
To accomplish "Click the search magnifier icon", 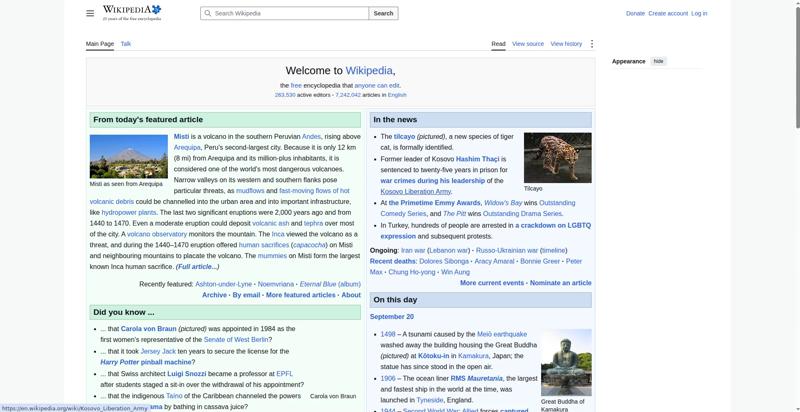I will [207, 13].
